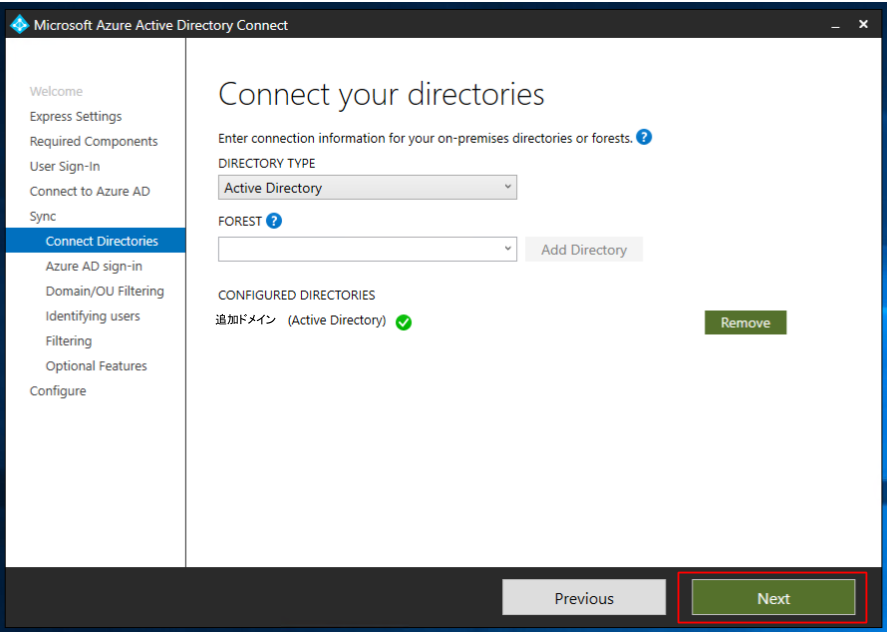The width and height of the screenshot is (890, 634).
Task: Select Welcome in the sidebar
Action: tap(56, 91)
